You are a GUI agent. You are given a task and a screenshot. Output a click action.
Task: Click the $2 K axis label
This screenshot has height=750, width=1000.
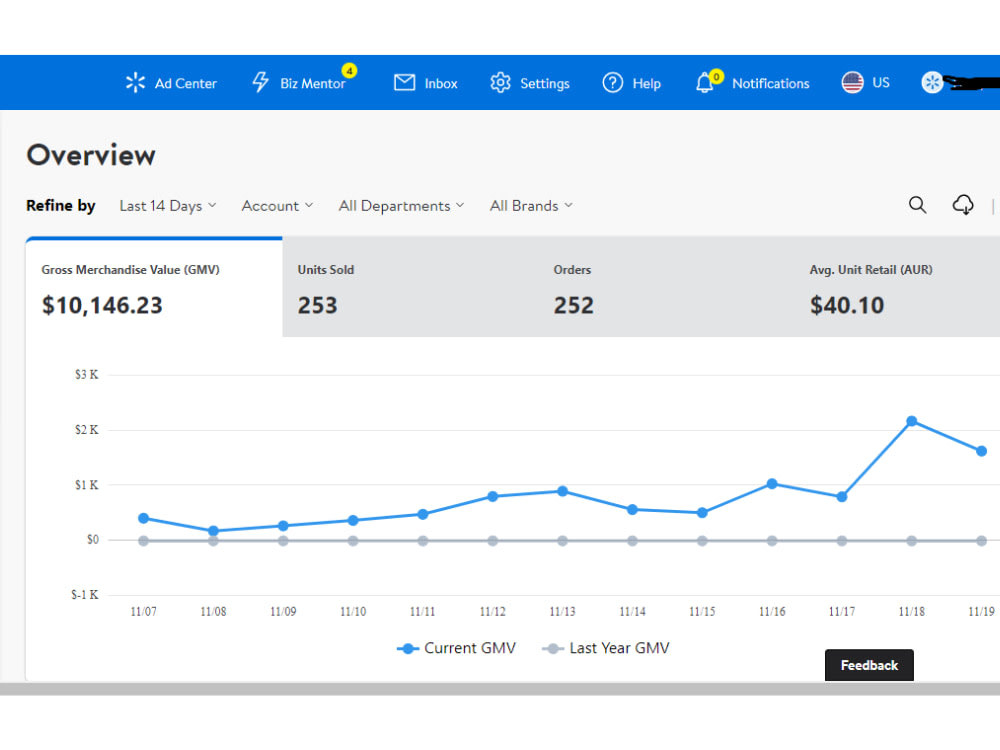[87, 430]
